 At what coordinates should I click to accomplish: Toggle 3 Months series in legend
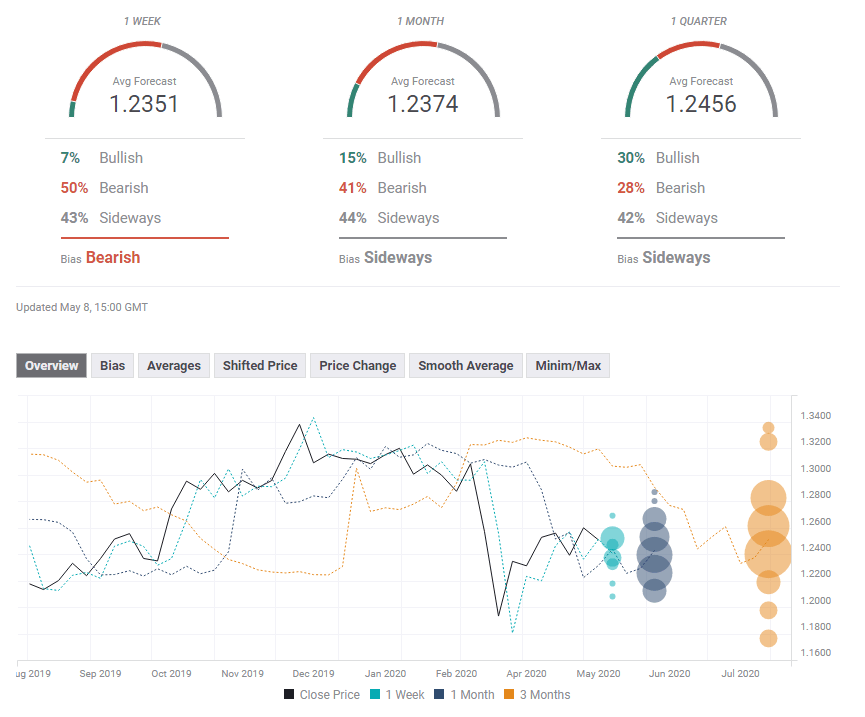(x=536, y=695)
